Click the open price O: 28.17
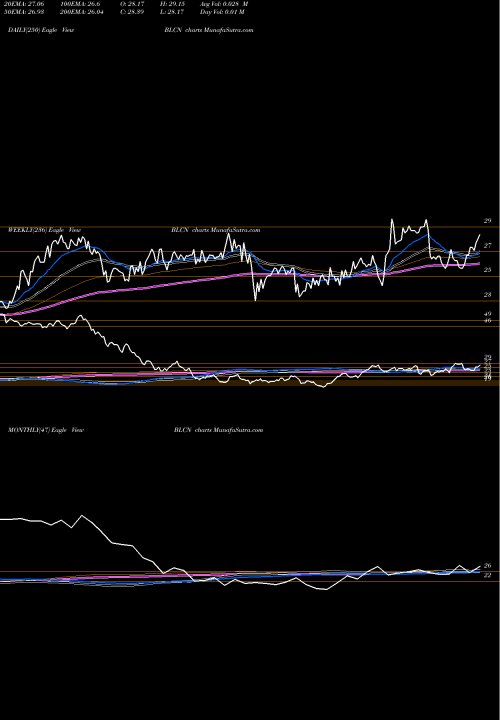 [132, 4]
